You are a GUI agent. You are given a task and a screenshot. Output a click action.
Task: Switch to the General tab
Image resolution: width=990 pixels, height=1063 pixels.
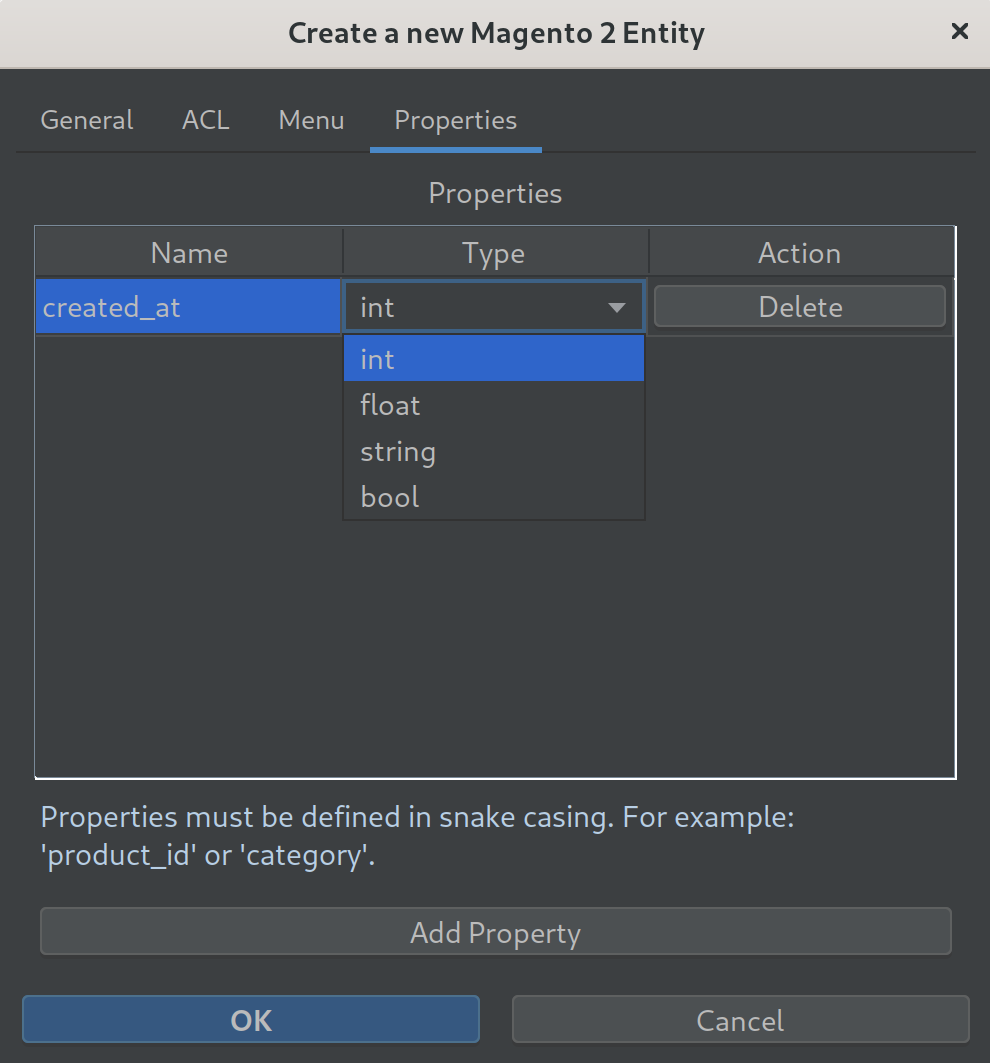[87, 121]
